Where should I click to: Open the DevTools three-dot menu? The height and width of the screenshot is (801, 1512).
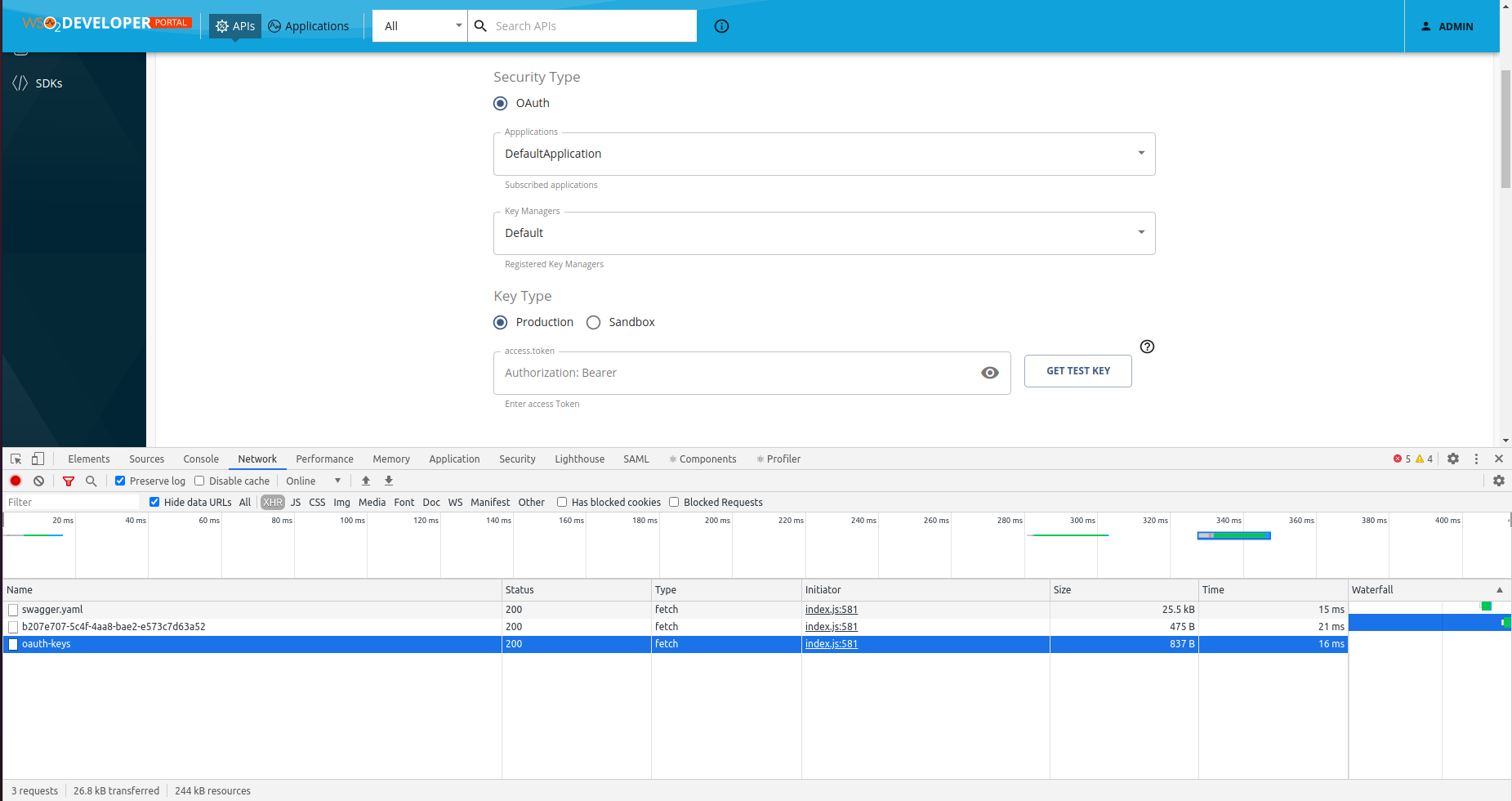pyautogui.click(x=1476, y=459)
